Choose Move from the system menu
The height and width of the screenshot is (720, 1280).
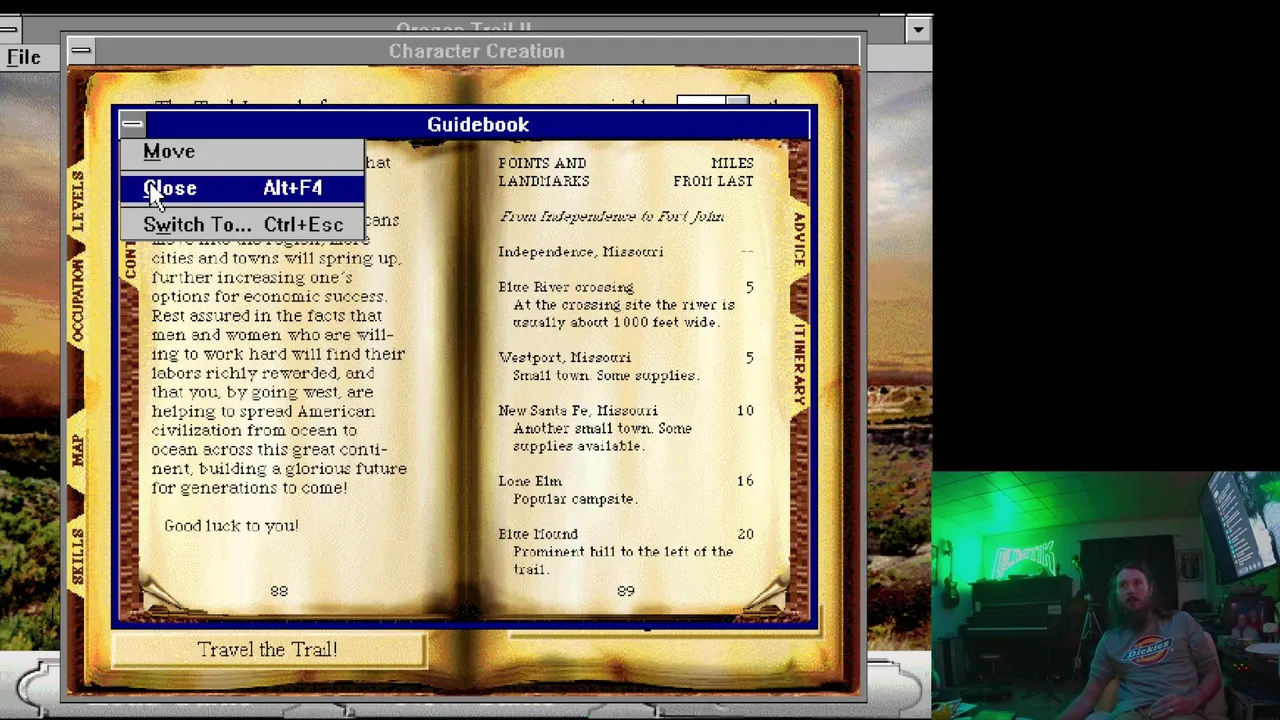(x=242, y=152)
